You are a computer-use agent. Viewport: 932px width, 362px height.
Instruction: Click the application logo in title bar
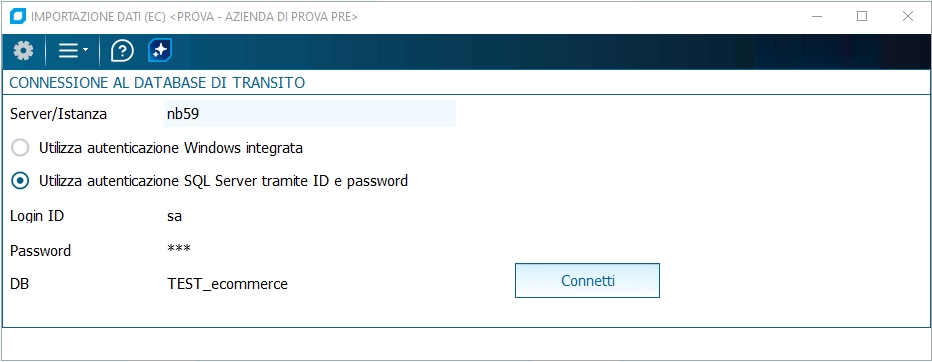pyautogui.click(x=18, y=17)
